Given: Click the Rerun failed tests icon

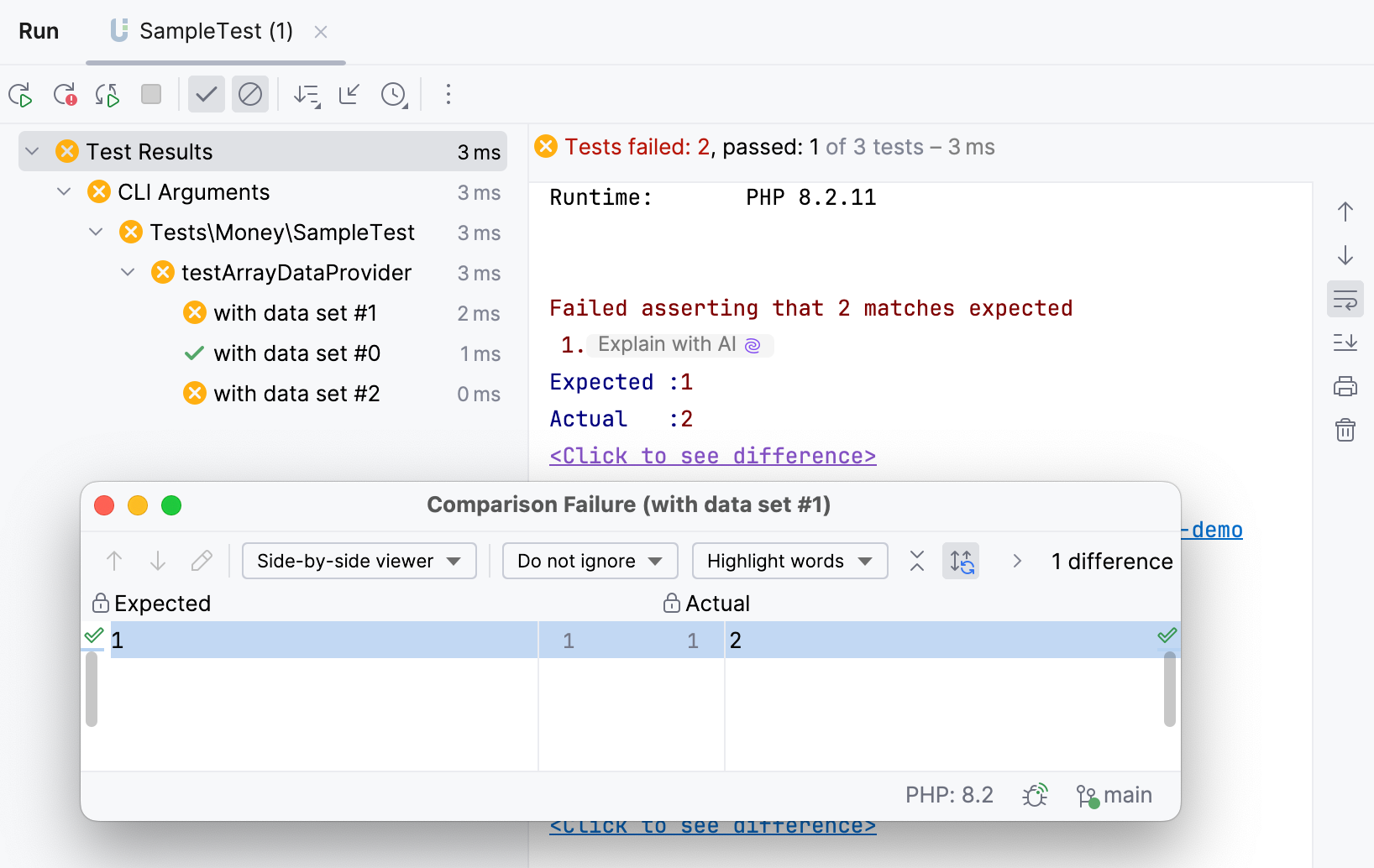Looking at the screenshot, I should pyautogui.click(x=65, y=95).
